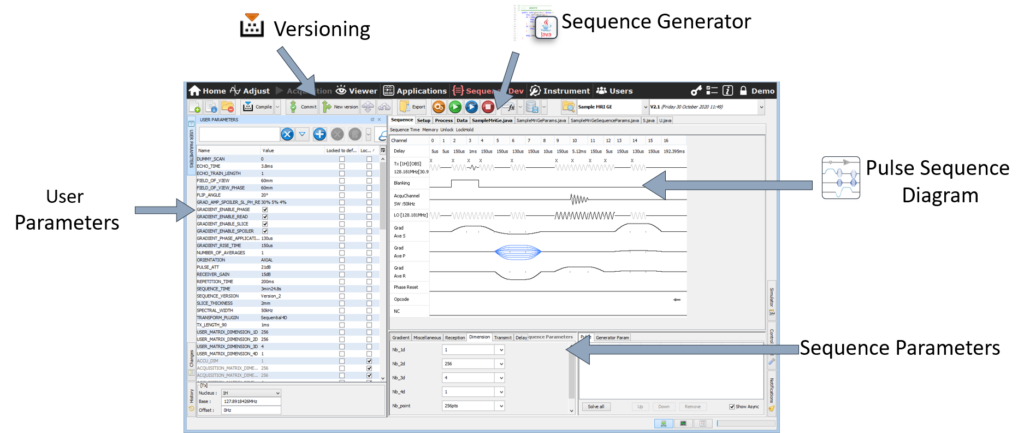The width and height of the screenshot is (1024, 433).
Task: Compile the sequence
Action: tap(257, 106)
